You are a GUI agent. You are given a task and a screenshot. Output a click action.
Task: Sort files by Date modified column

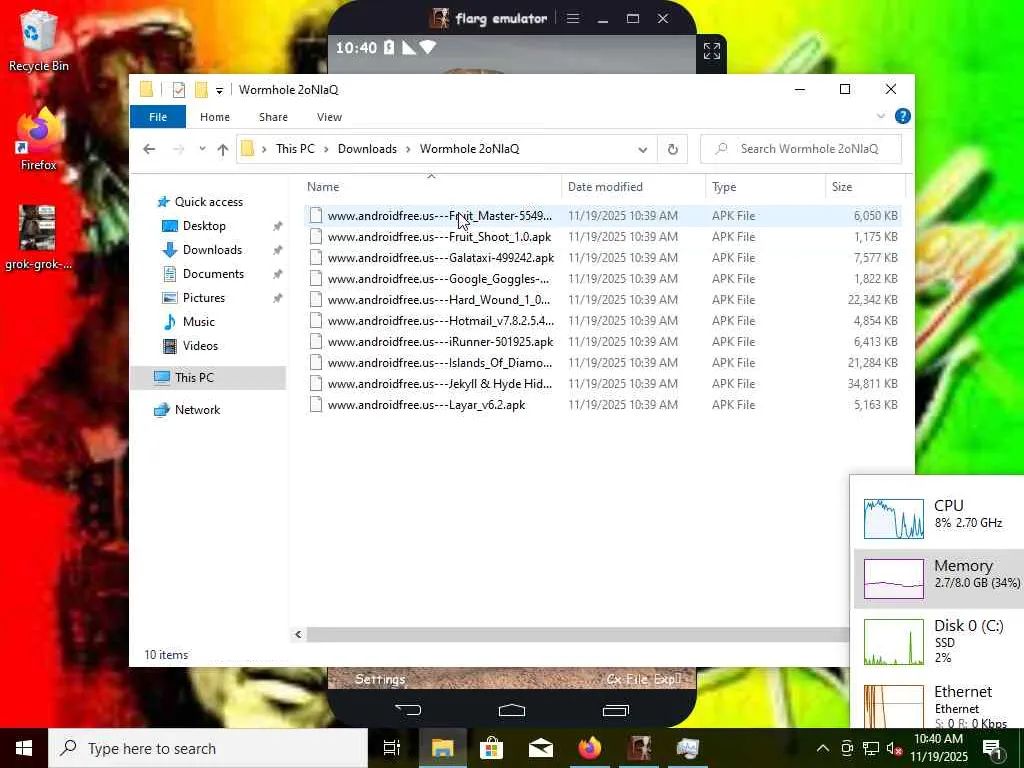633,187
